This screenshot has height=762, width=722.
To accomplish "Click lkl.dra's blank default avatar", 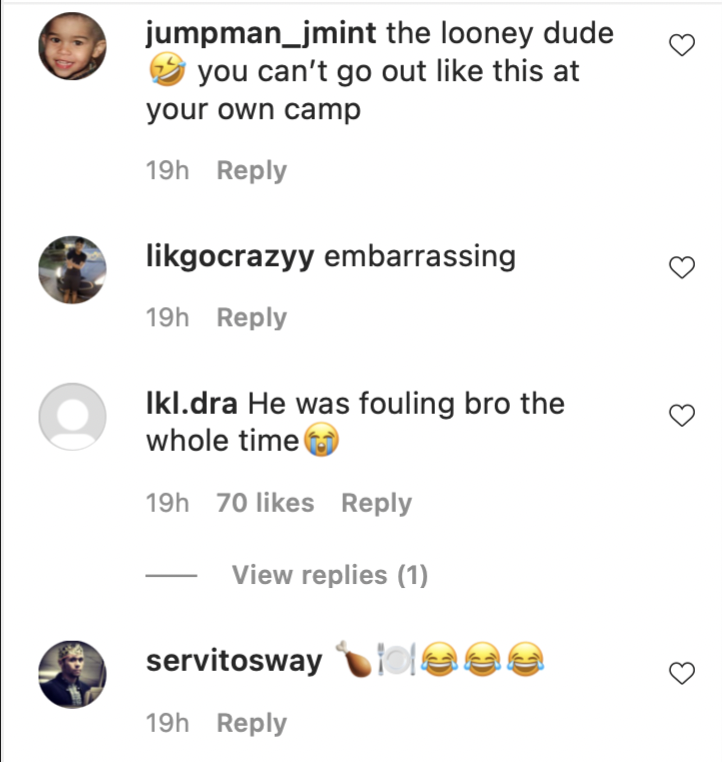I will [72, 416].
